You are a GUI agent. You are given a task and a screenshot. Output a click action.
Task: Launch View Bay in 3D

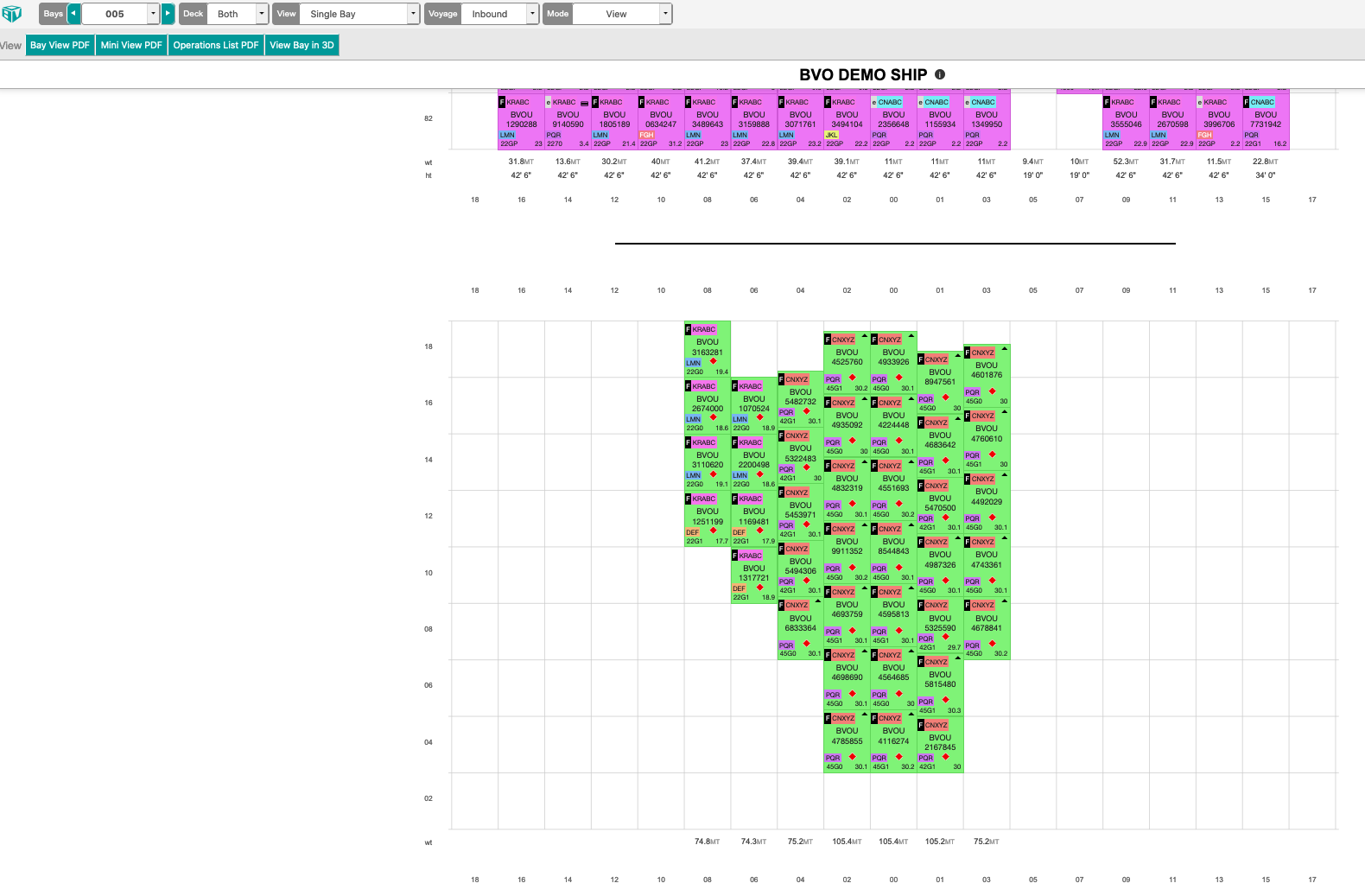[x=302, y=45]
